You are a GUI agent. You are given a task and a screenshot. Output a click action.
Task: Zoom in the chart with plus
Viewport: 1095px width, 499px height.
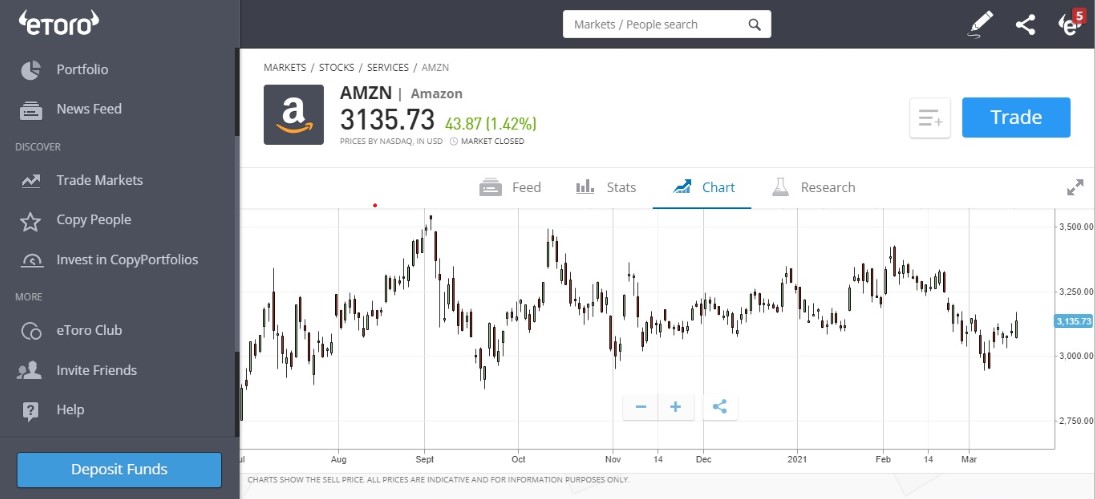click(x=675, y=407)
